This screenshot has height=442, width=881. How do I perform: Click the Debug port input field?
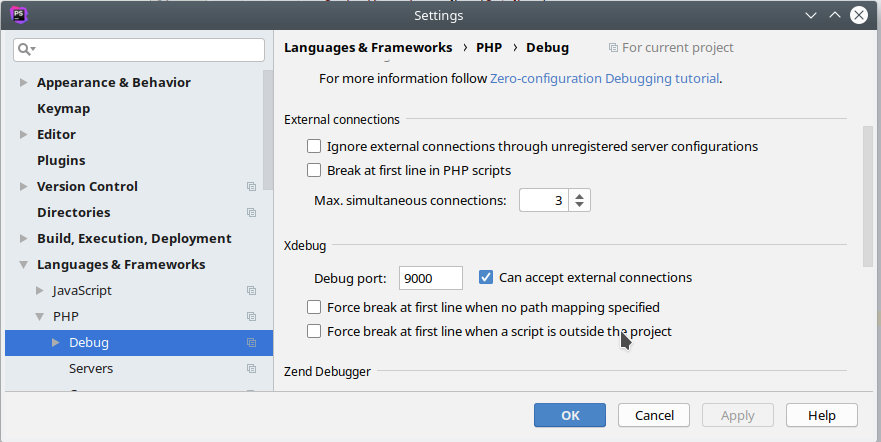(430, 278)
